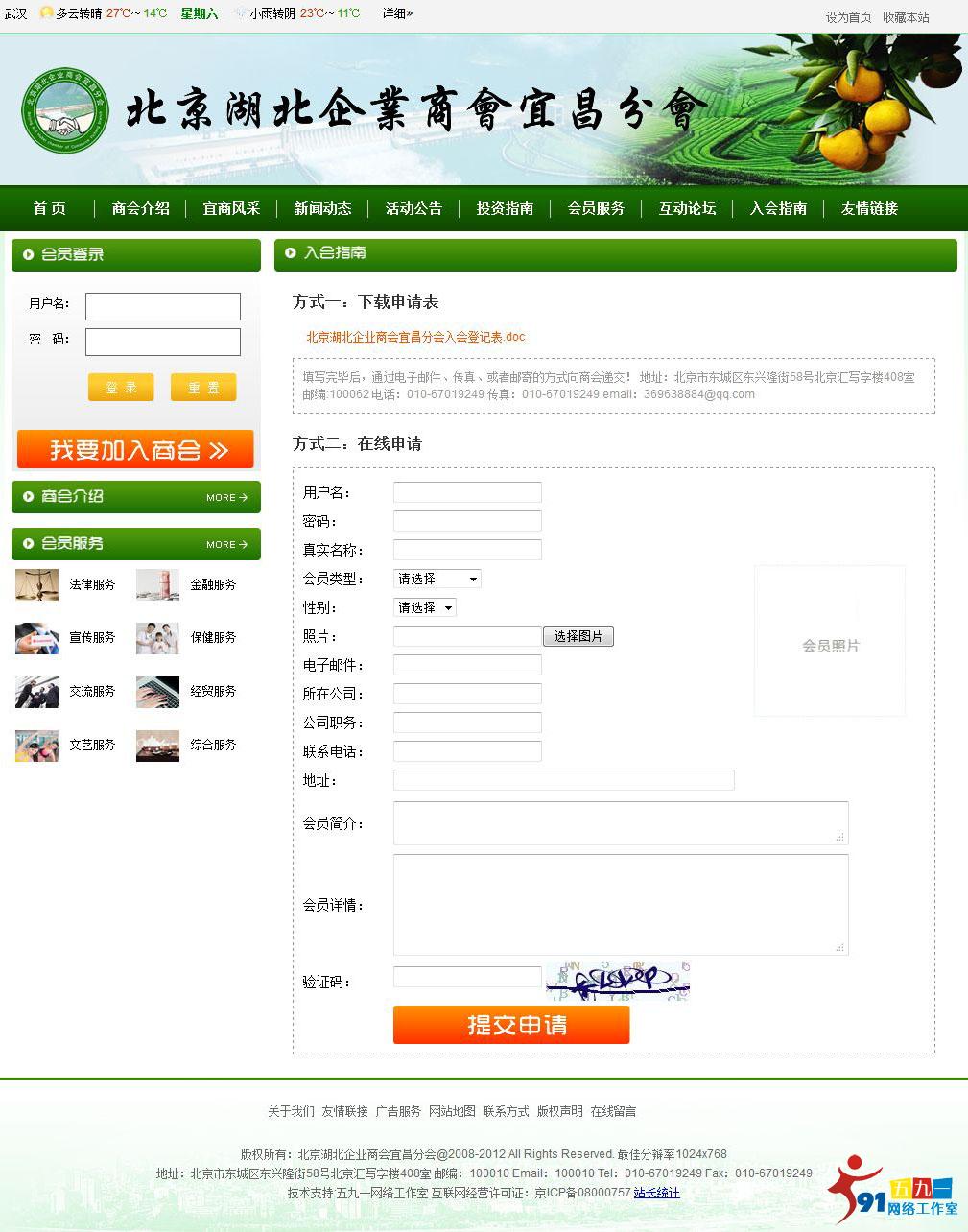968x1232 pixels.
Task: Select the 经贸服务 keyboard icon
Action: 157,692
